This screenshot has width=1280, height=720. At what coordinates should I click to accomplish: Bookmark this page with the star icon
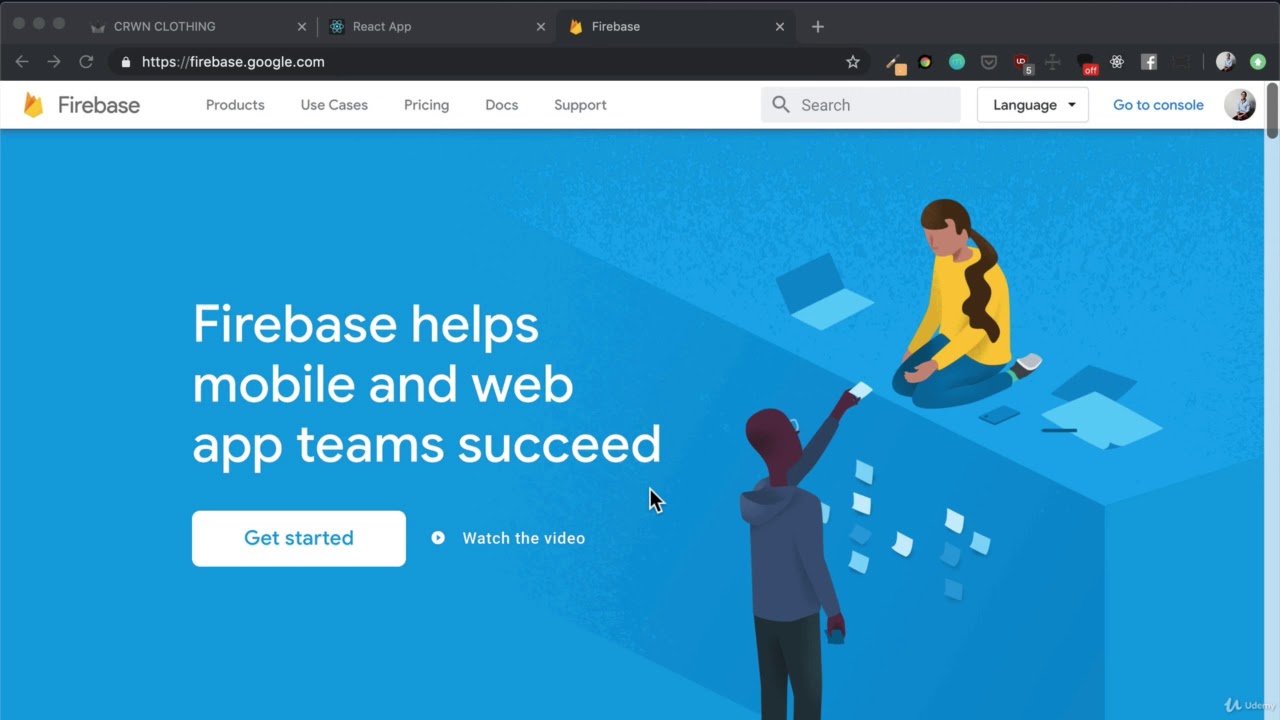coord(853,62)
